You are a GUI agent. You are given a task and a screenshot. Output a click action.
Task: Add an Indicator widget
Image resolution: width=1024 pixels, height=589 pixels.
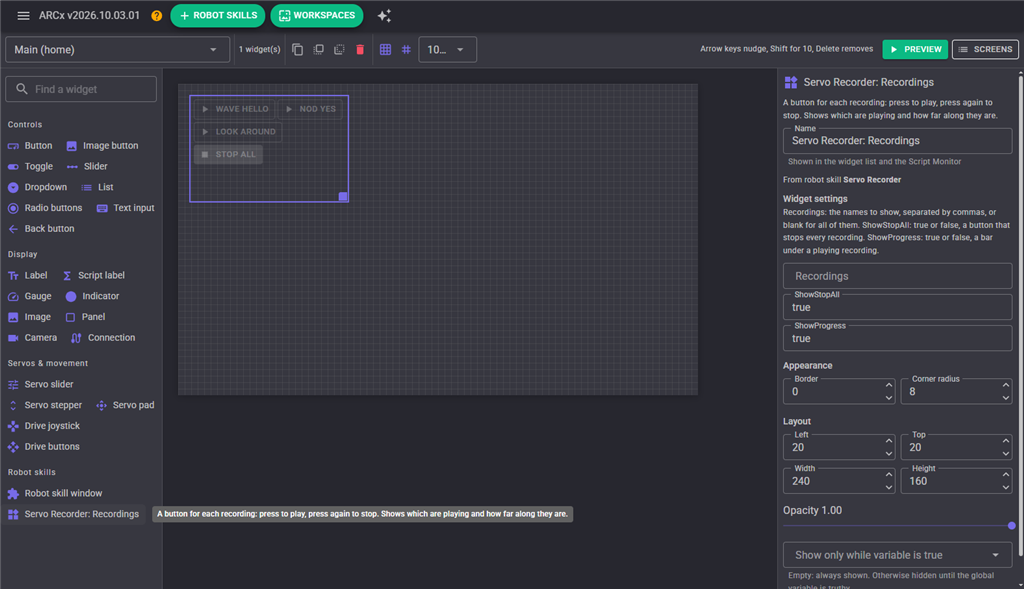click(92, 296)
